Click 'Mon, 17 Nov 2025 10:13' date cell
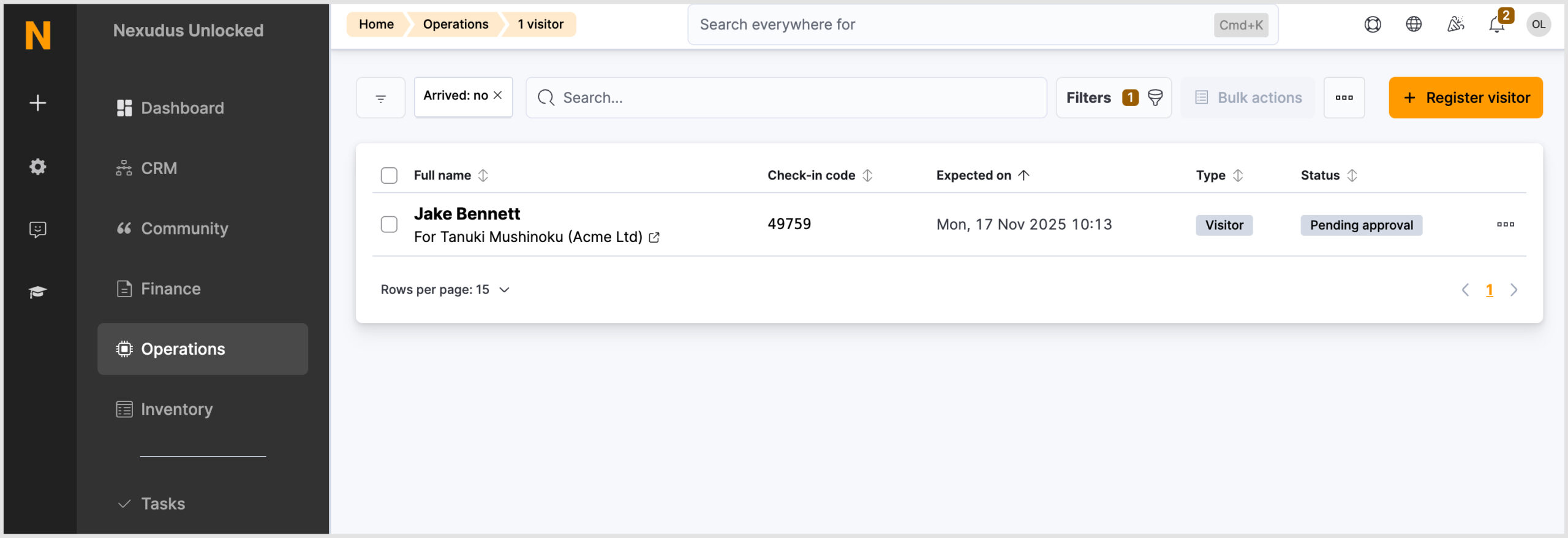This screenshot has width=1568, height=538. tap(1024, 224)
